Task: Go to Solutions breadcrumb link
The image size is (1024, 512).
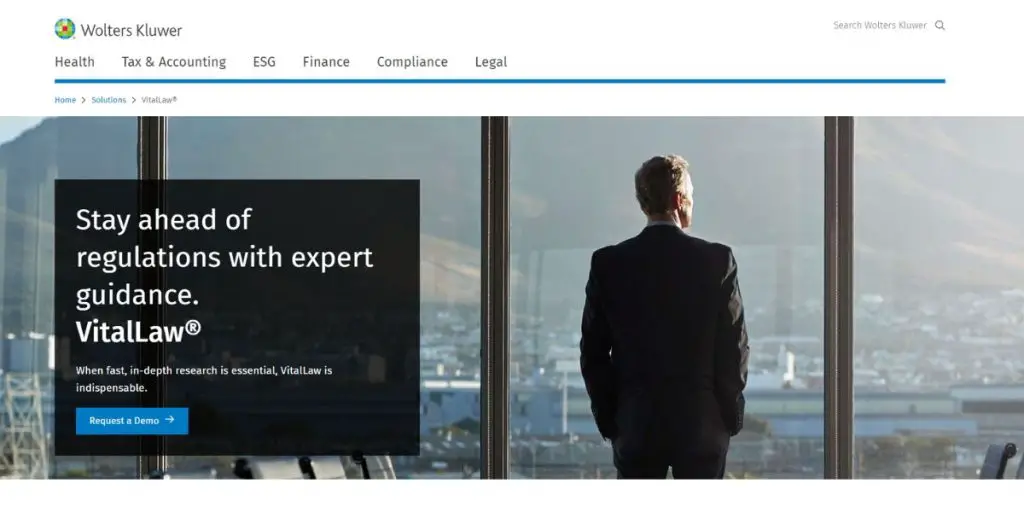Action: pos(108,100)
